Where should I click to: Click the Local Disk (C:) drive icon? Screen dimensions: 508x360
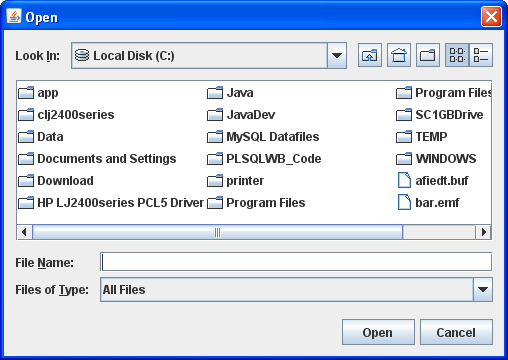tap(82, 55)
